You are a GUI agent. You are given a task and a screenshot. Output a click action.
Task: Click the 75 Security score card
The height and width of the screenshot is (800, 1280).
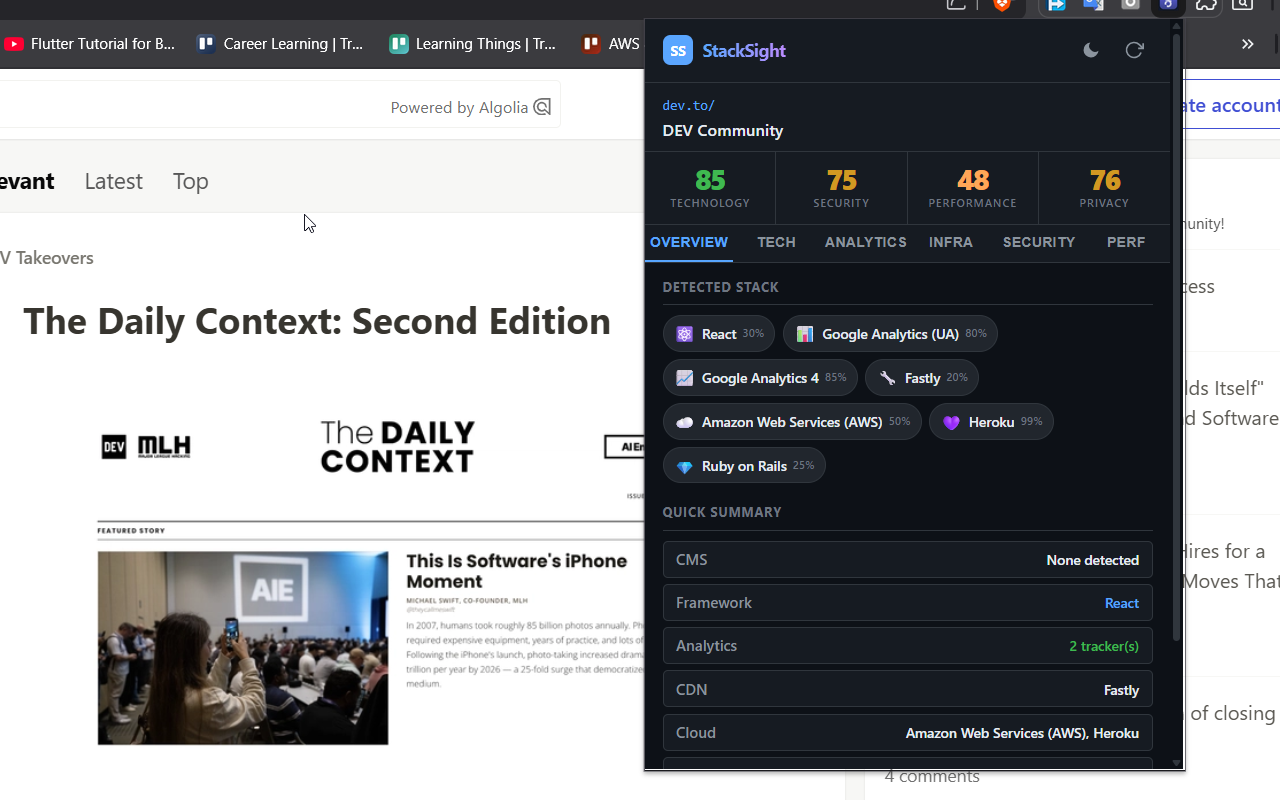(x=841, y=188)
